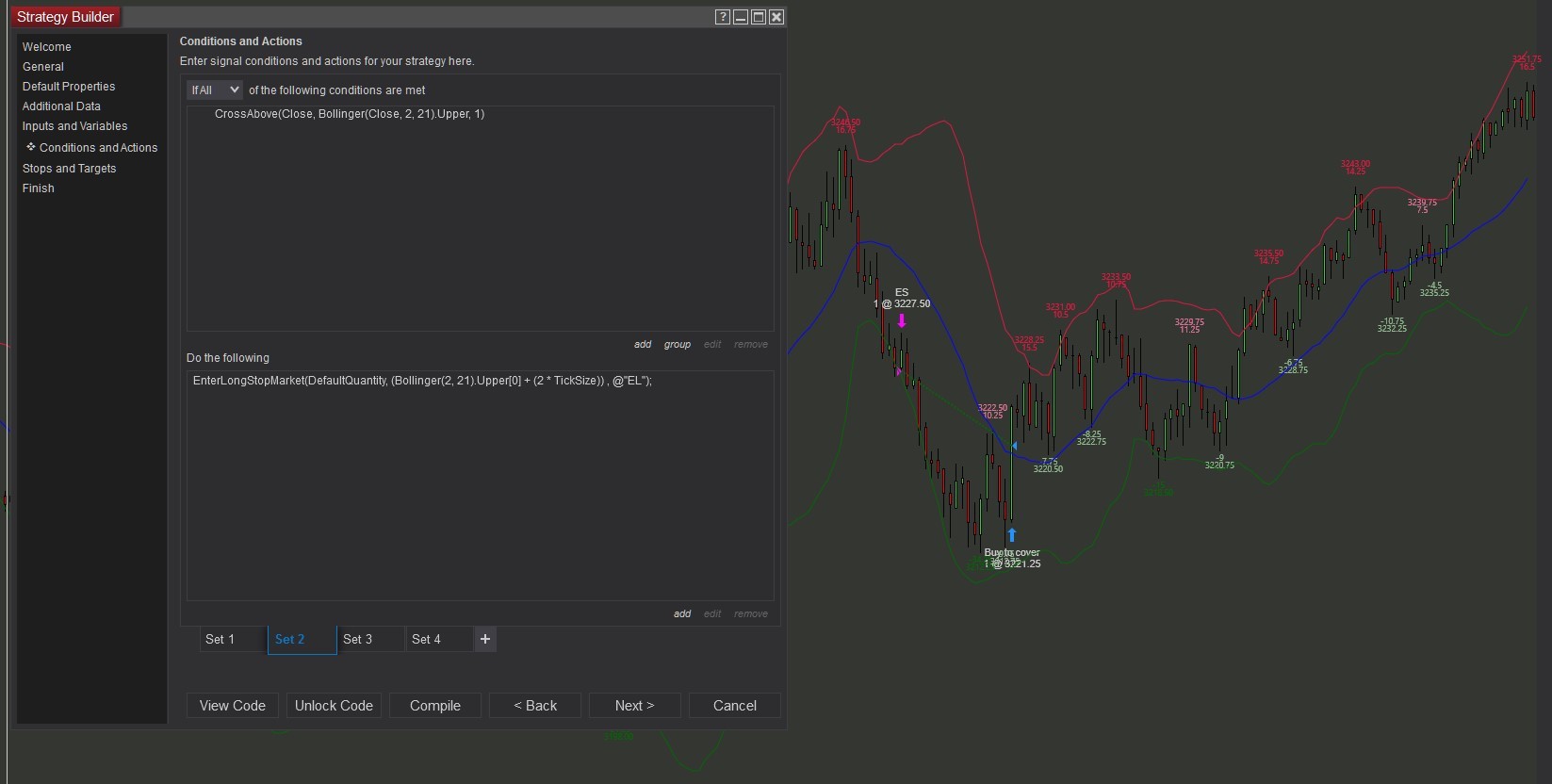Open the General step
The image size is (1552, 784).
(43, 67)
